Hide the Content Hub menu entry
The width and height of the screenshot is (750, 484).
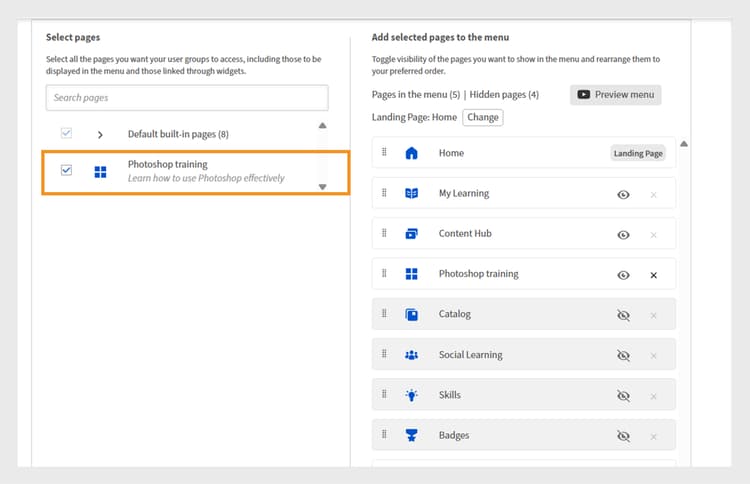click(x=623, y=235)
